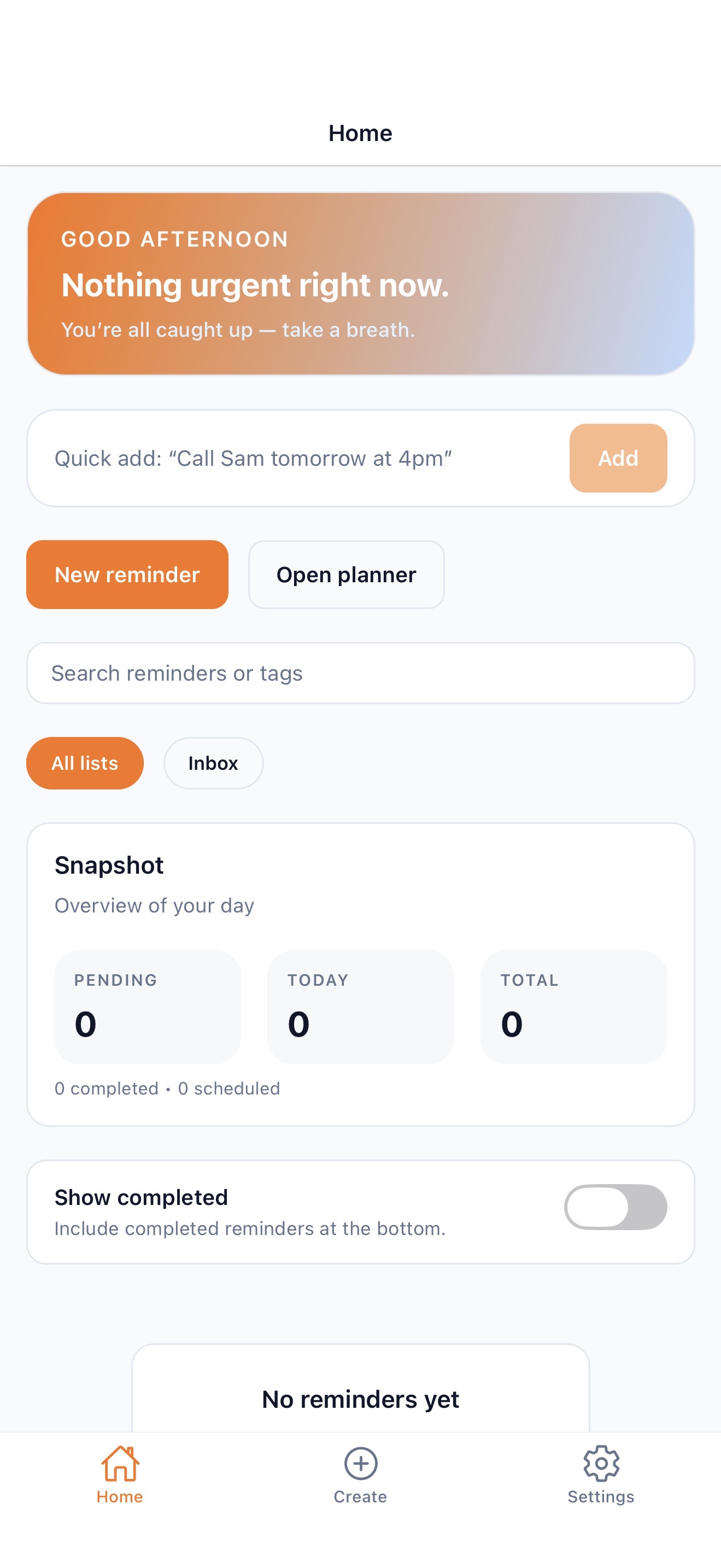Screen dimensions: 721x1568
Task: Click the Open planner button
Action: pyautogui.click(x=345, y=575)
